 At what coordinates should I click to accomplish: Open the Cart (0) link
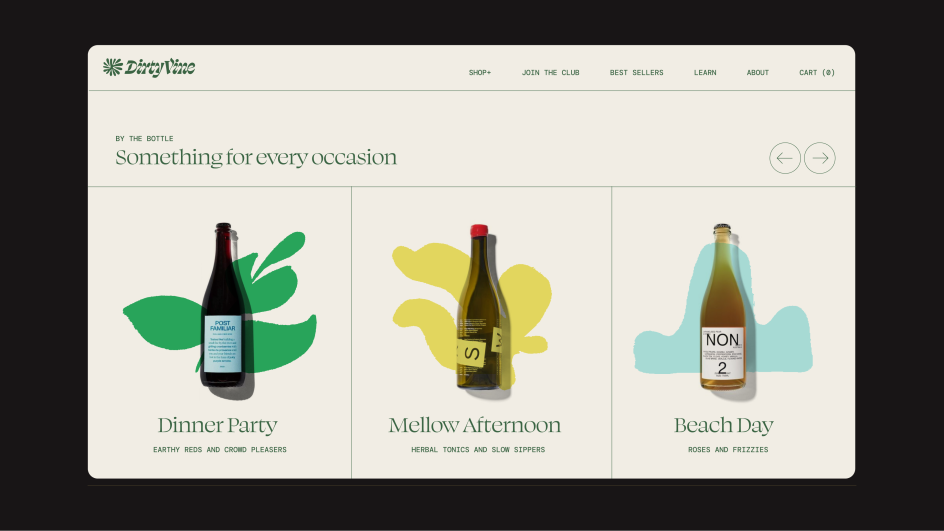817,73
